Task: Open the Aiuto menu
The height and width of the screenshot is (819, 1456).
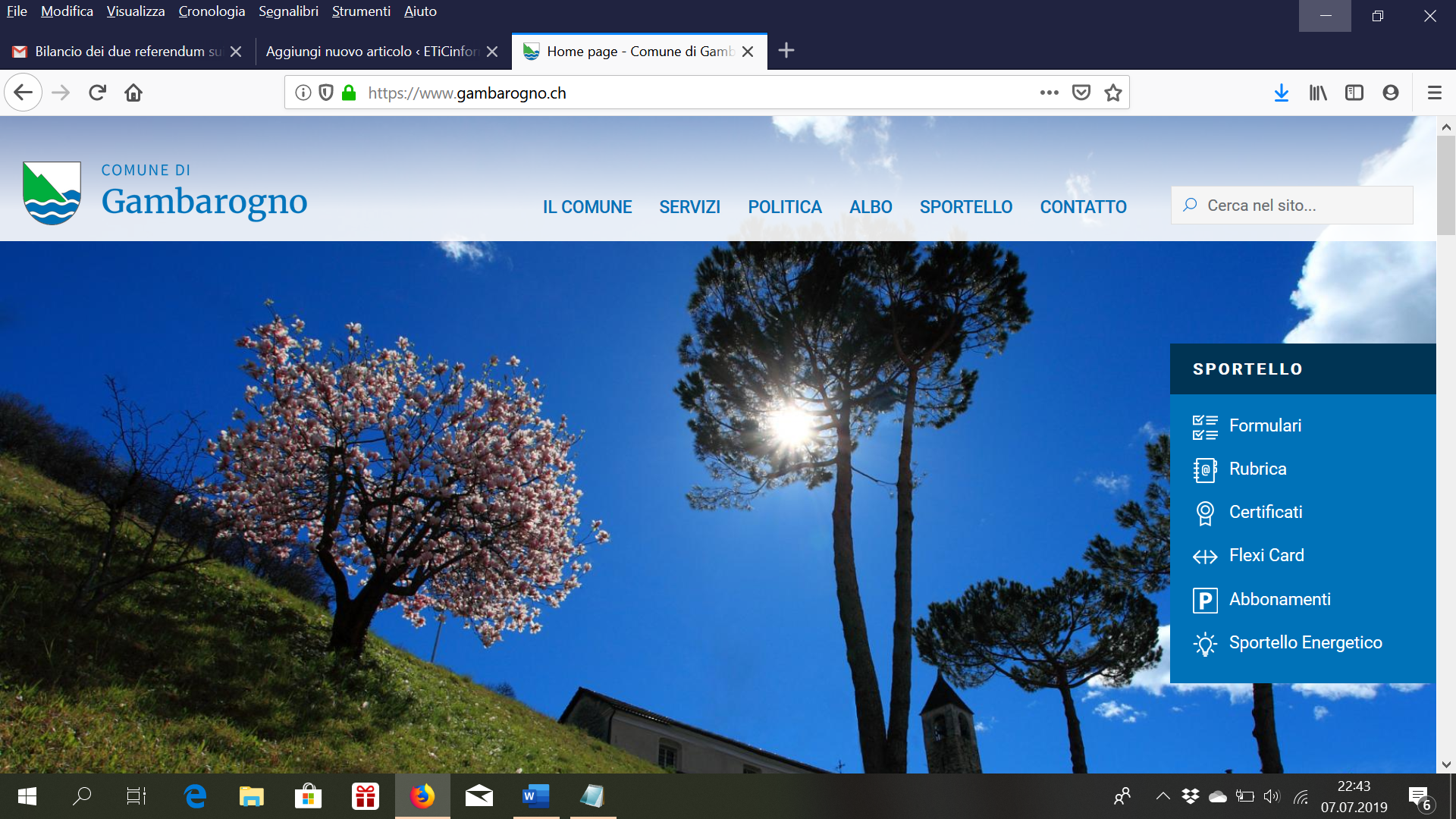Action: click(x=420, y=11)
